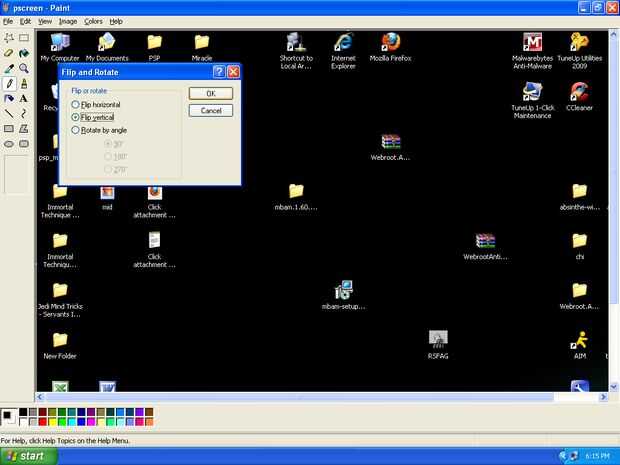Click the TuneUp Utilities 2009 icon
This screenshot has width=620, height=465.
(579, 42)
